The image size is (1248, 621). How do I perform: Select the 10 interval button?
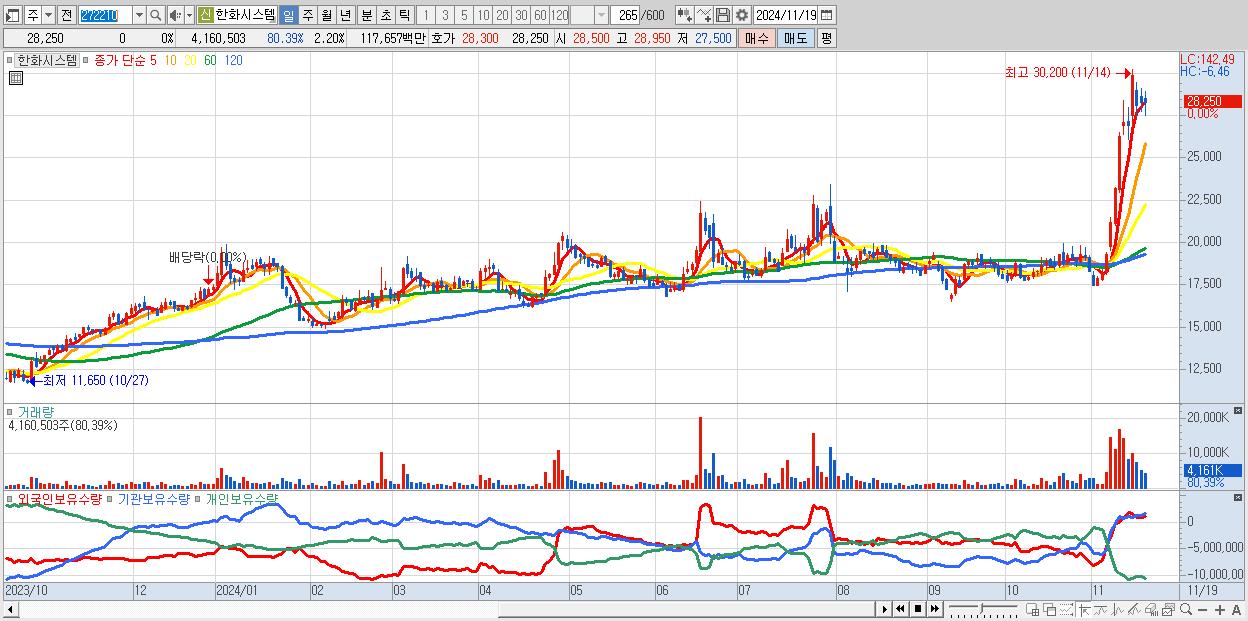coord(483,15)
